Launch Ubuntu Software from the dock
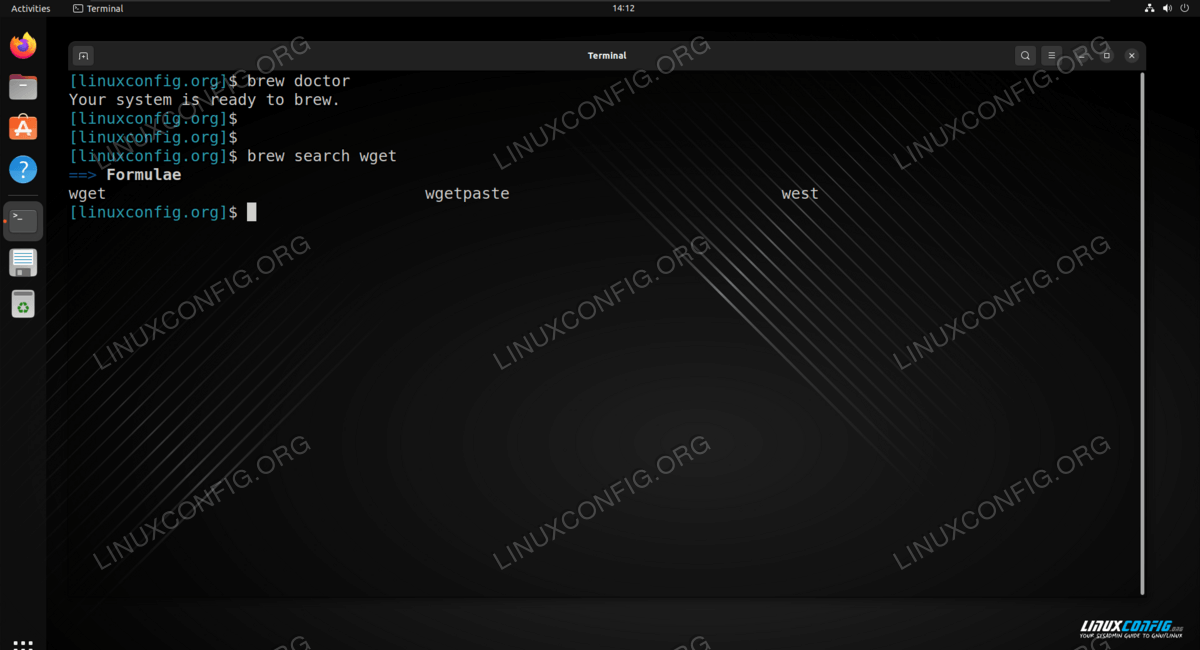This screenshot has height=650, width=1200. coord(23,128)
